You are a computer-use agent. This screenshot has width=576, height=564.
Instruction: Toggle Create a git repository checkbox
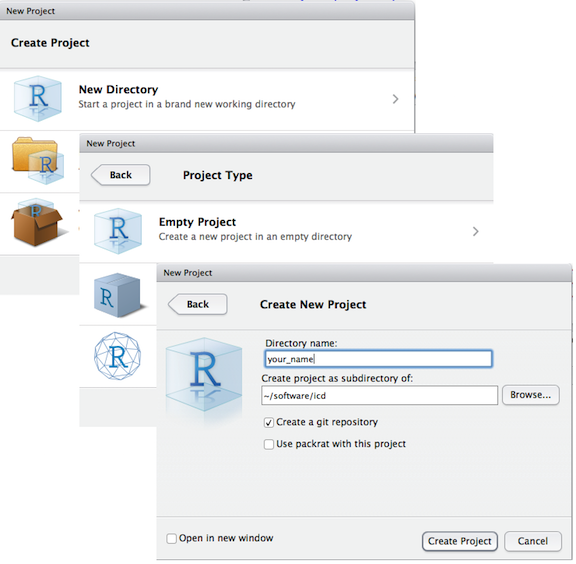click(269, 423)
